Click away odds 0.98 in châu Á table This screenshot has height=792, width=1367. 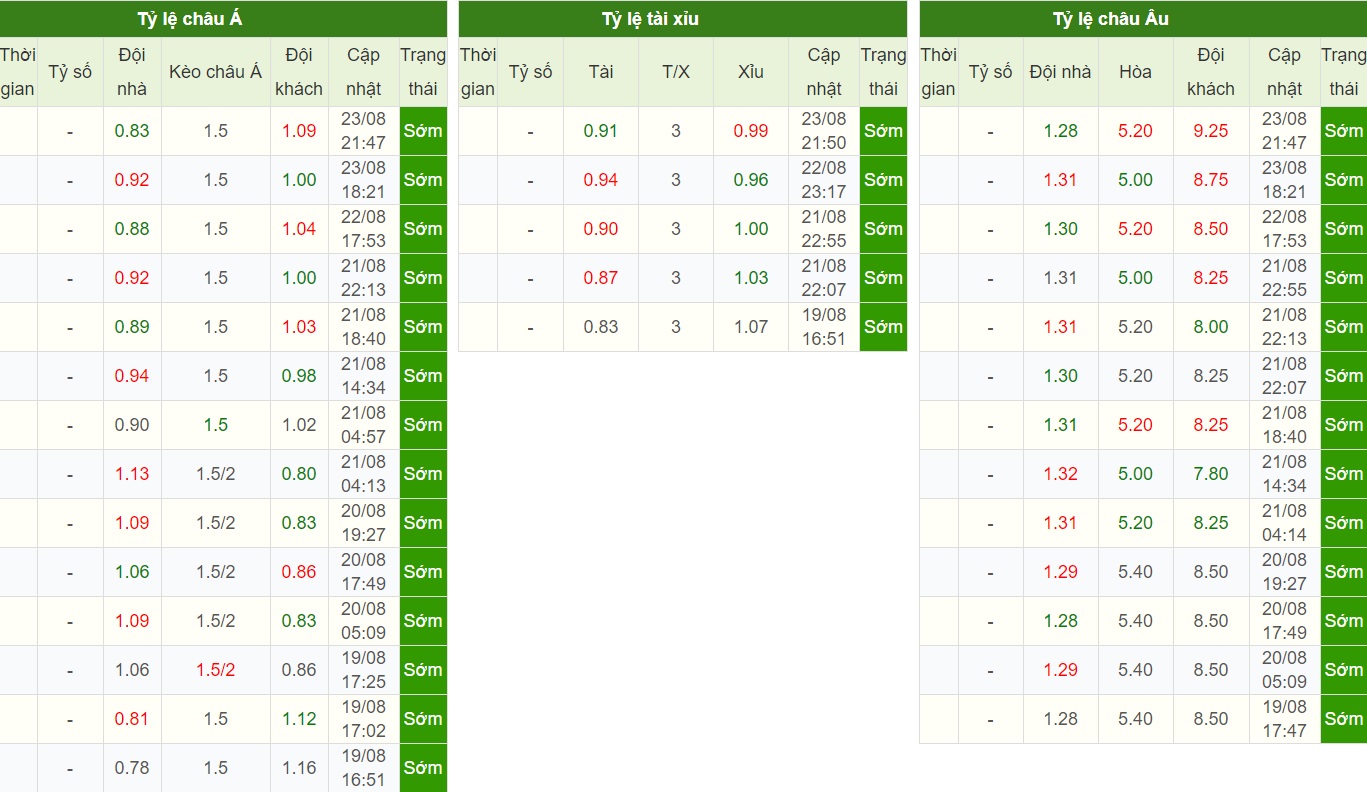coord(299,376)
